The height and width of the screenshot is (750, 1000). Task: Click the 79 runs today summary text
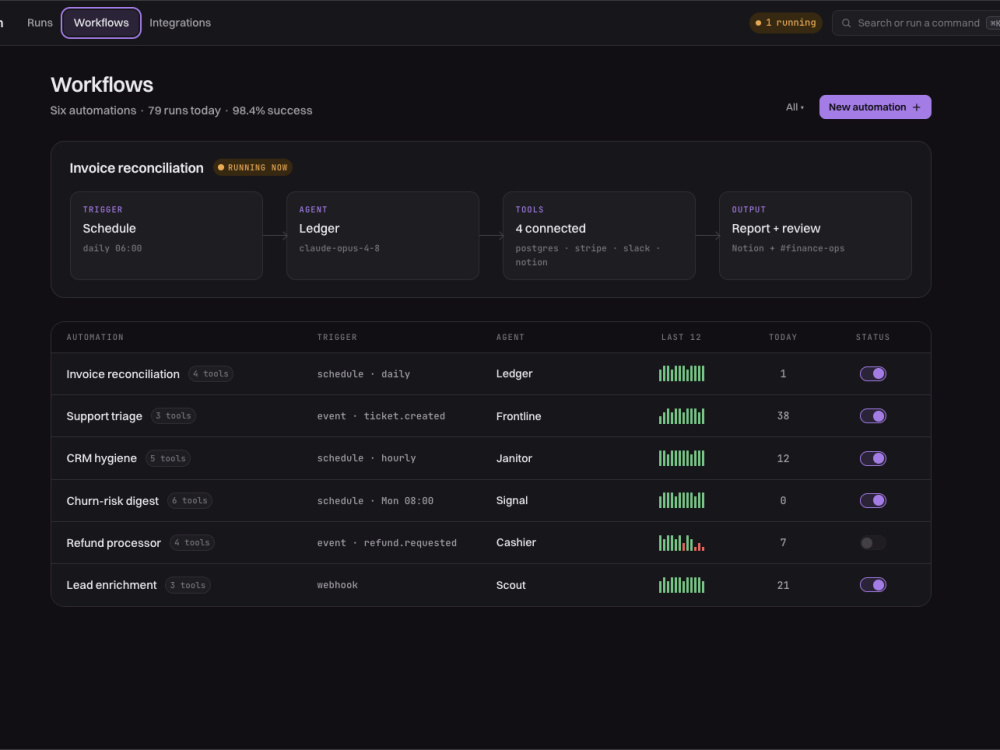pos(184,110)
